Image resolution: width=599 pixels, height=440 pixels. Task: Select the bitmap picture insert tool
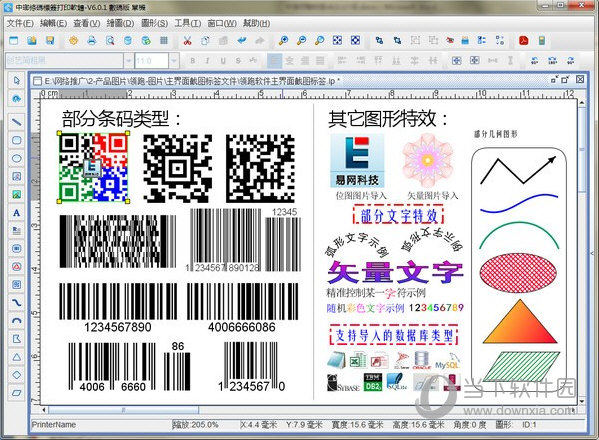16,194
